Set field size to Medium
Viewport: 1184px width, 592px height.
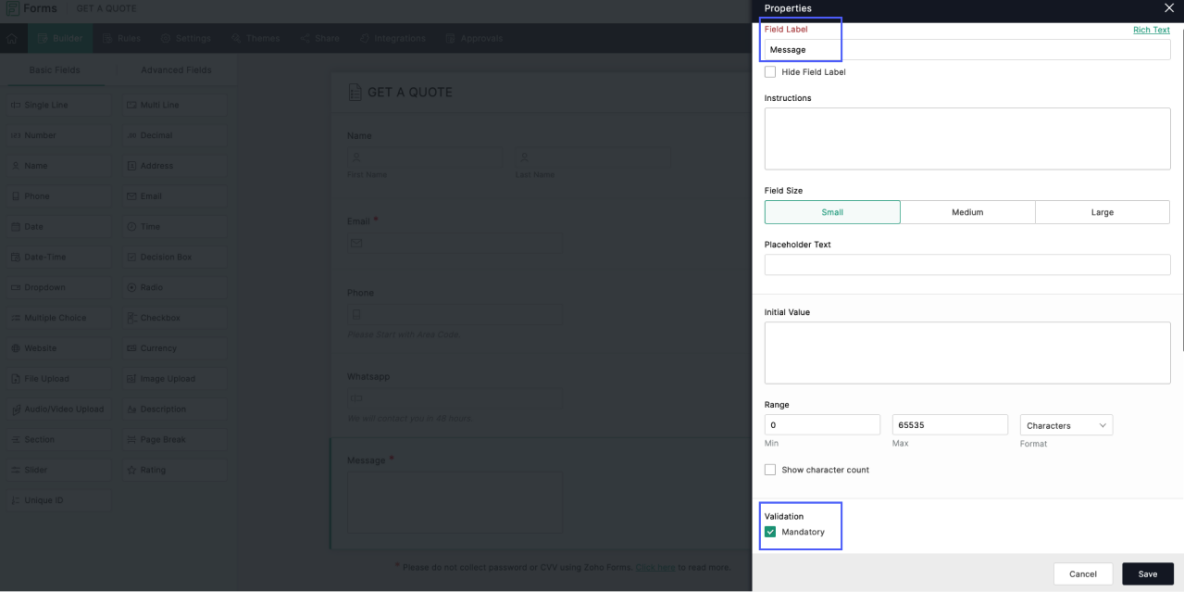(x=967, y=212)
